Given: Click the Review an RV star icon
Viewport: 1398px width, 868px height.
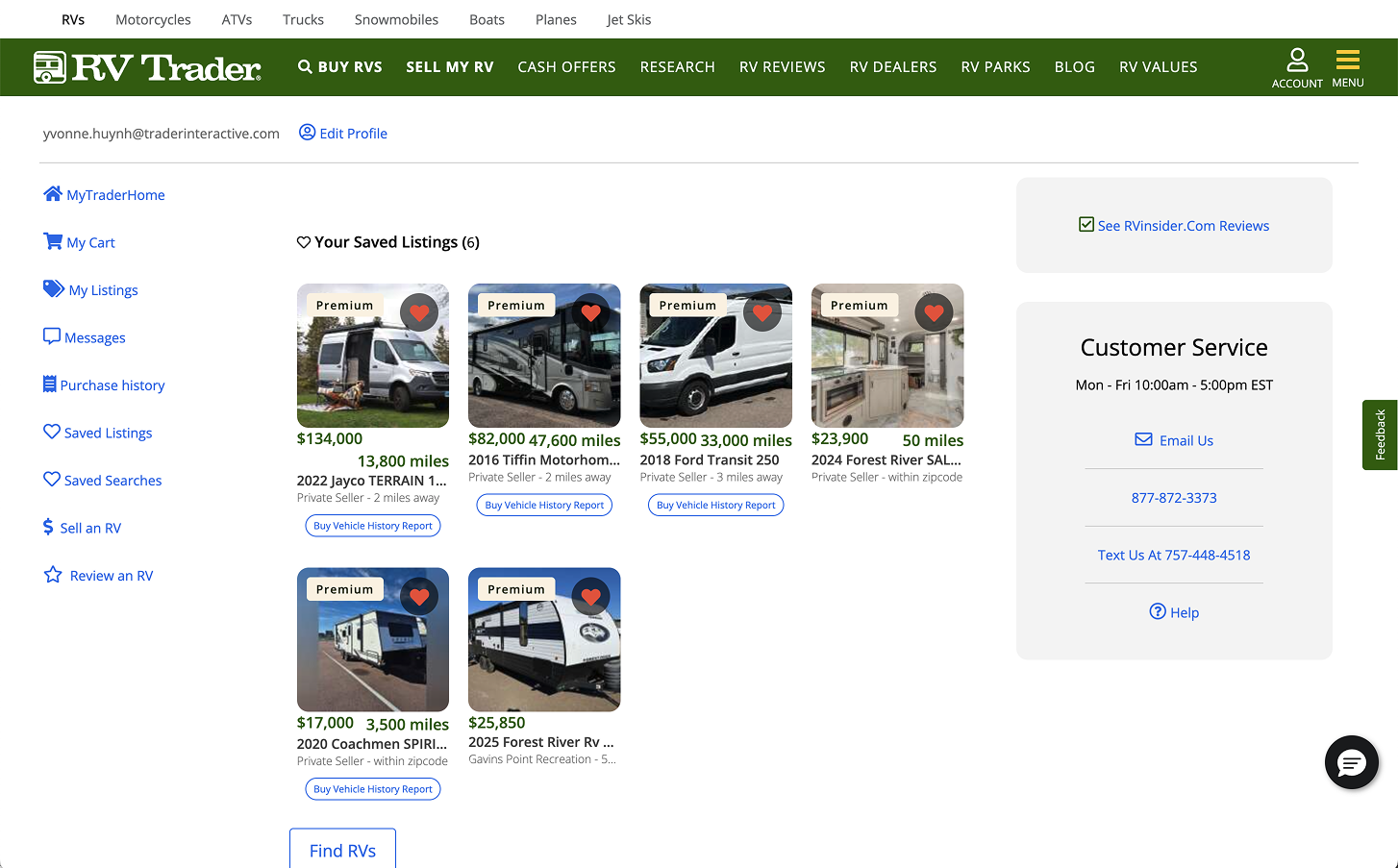Looking at the screenshot, I should [53, 575].
